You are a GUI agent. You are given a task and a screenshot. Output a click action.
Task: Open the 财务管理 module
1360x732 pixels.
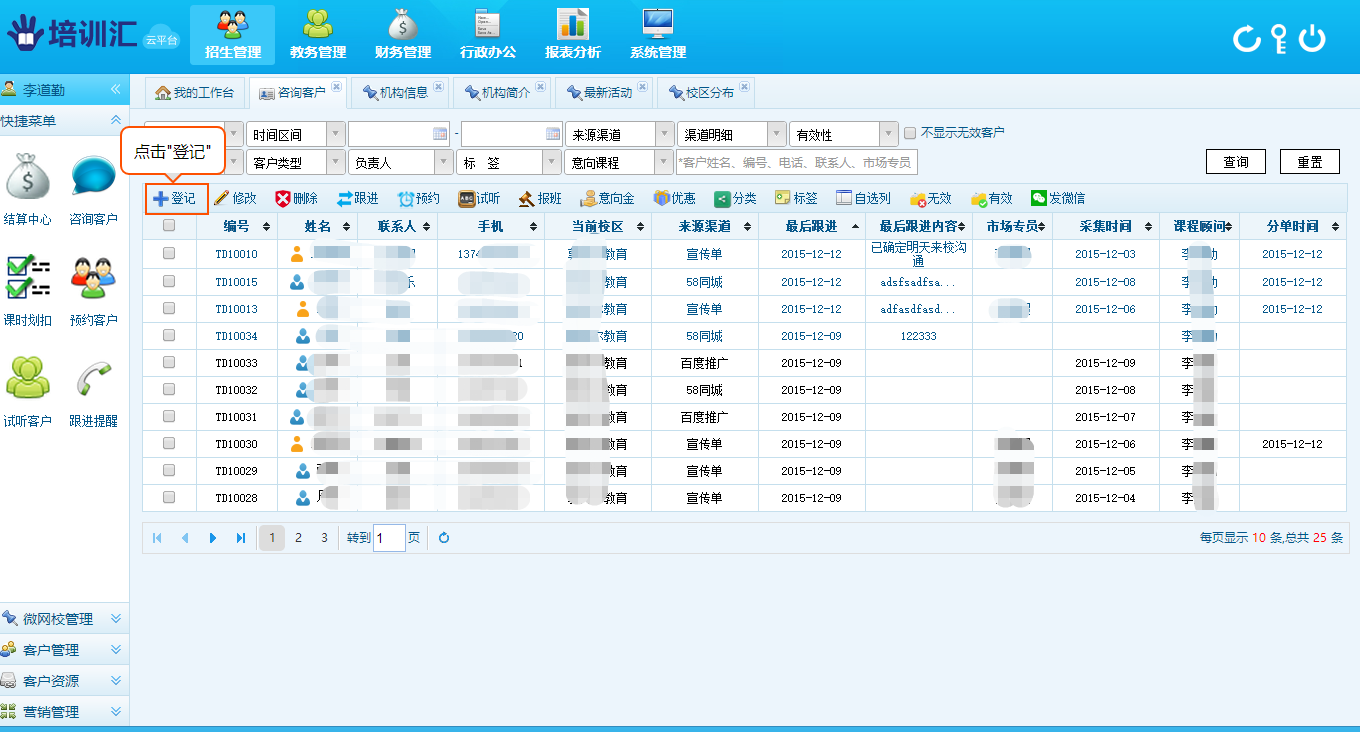pyautogui.click(x=403, y=35)
